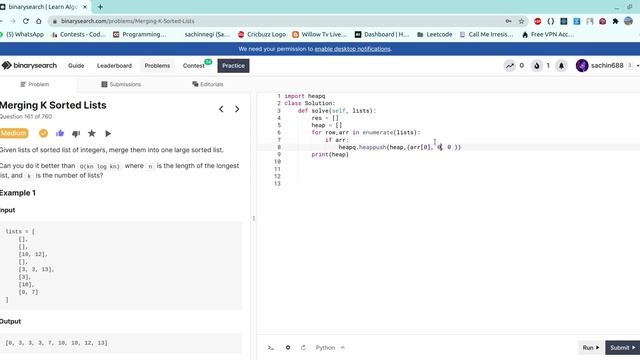Click the 'Merging K Sorted Lists' title

coord(53,105)
